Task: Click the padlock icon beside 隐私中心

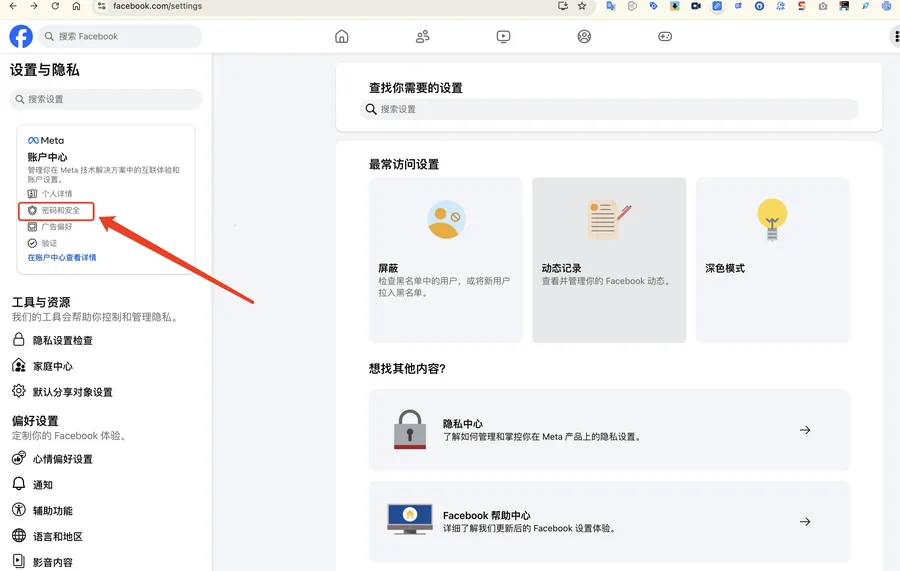Action: click(410, 429)
